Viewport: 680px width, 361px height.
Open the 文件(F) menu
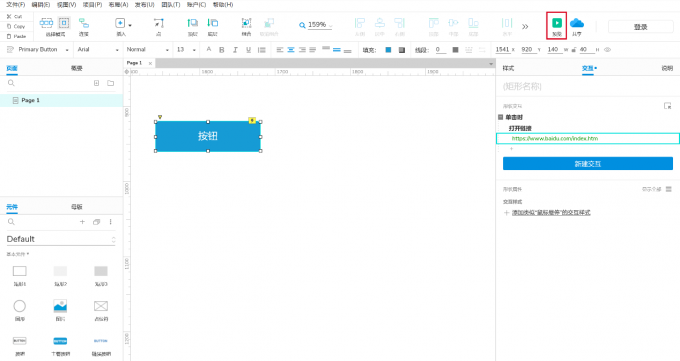(x=15, y=5)
